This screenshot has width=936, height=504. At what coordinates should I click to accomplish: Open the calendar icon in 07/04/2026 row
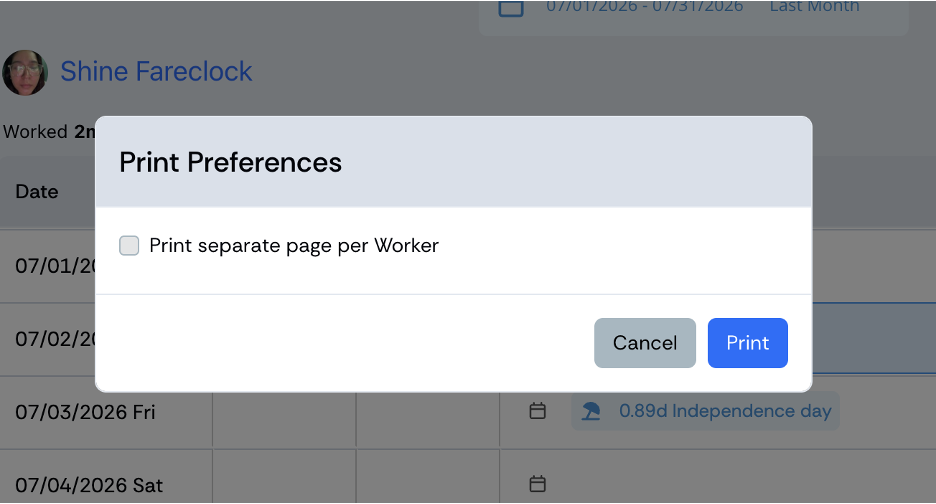tap(537, 483)
